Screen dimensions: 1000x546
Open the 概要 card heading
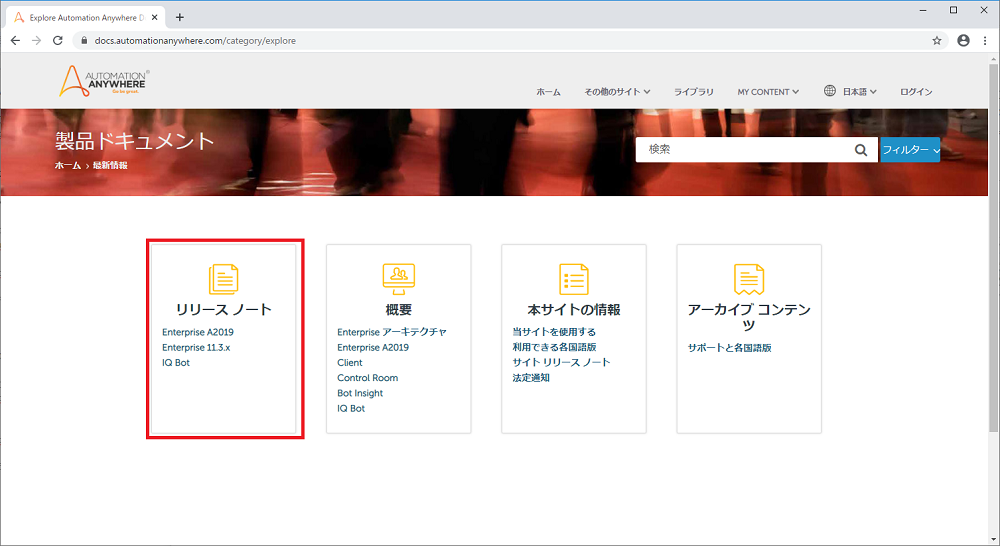[x=399, y=309]
